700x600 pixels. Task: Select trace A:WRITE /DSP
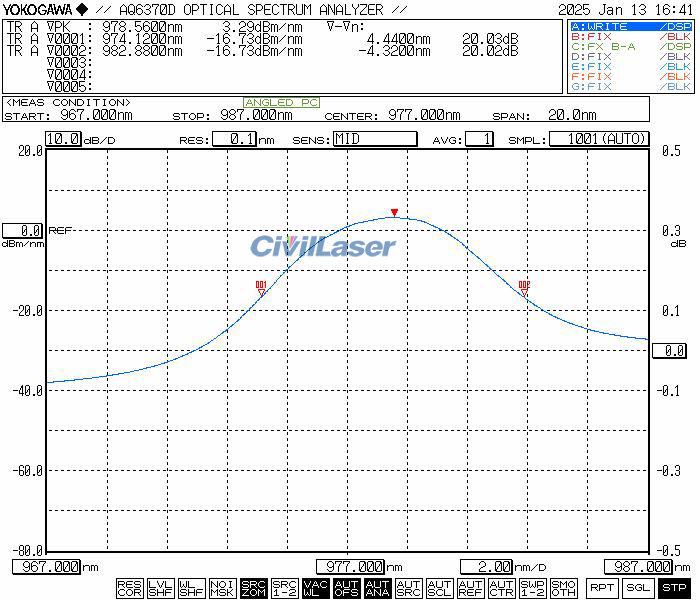631,27
